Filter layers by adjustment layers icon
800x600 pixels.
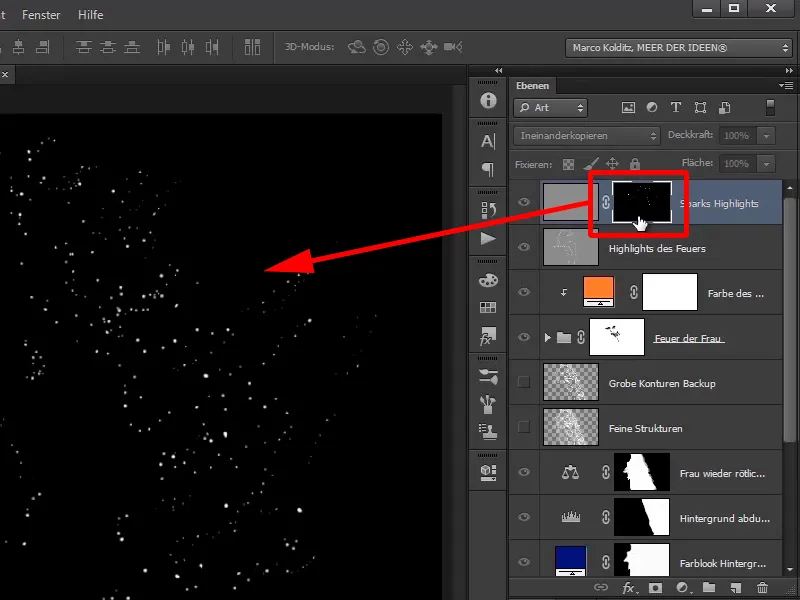click(x=652, y=108)
